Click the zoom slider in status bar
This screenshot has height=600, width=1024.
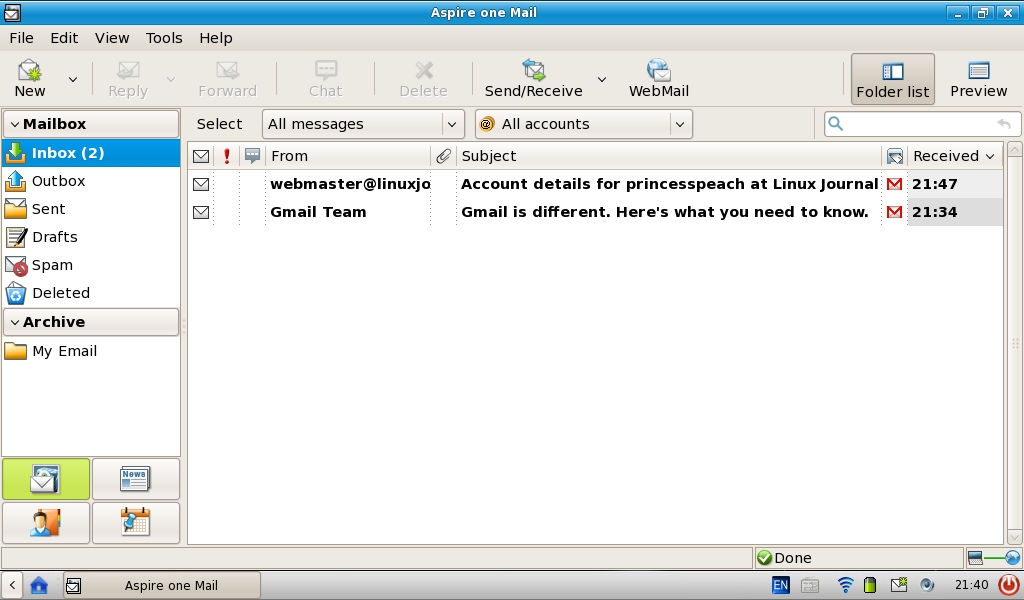(x=994, y=558)
